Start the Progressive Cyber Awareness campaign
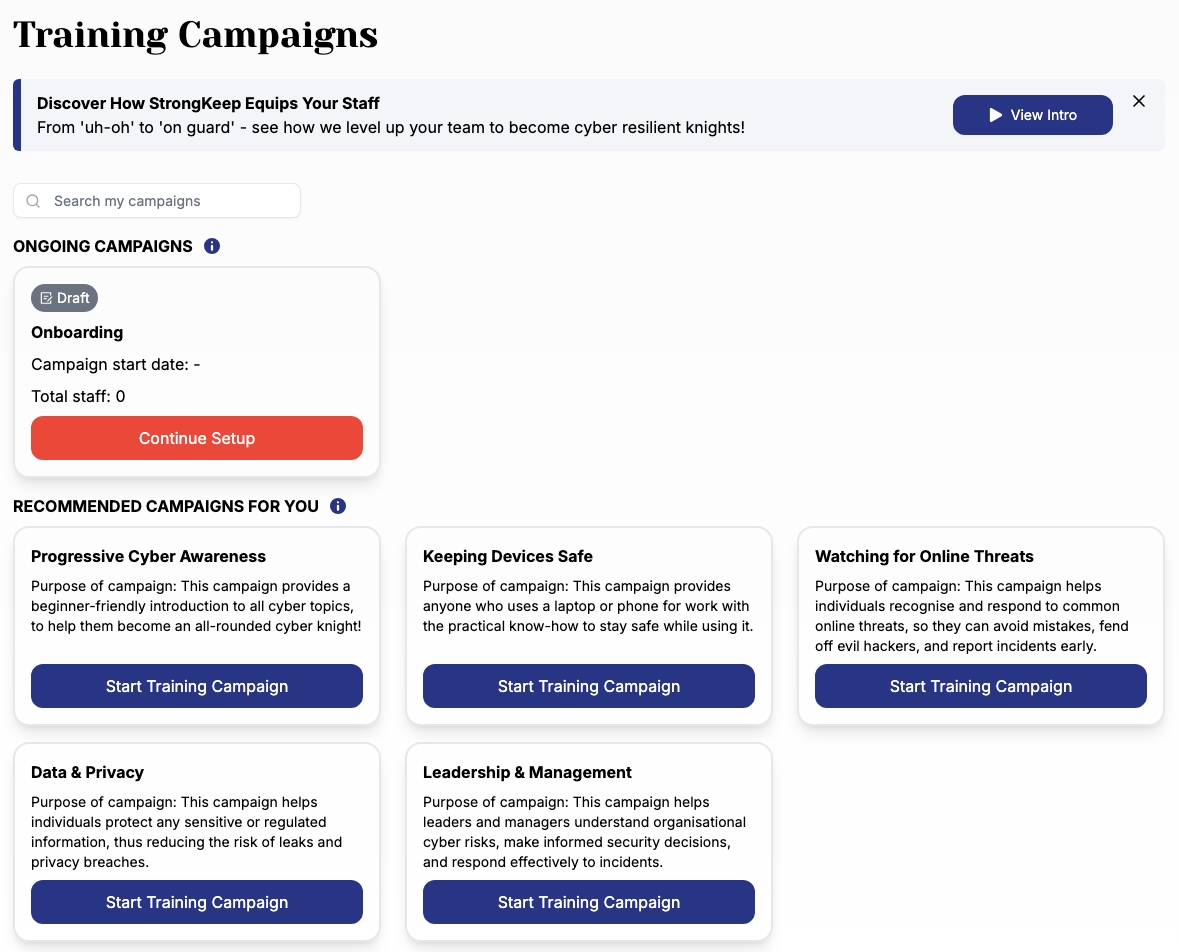The height and width of the screenshot is (952, 1179). pyautogui.click(x=197, y=686)
